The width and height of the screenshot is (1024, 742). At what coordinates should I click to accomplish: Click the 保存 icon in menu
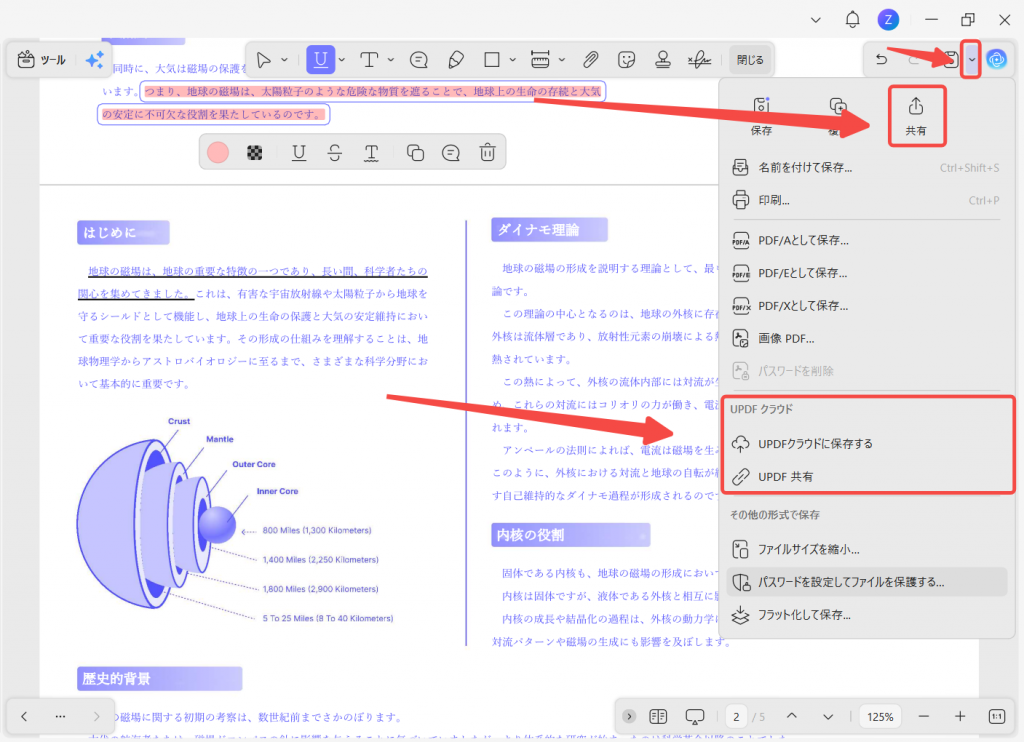[x=761, y=116]
